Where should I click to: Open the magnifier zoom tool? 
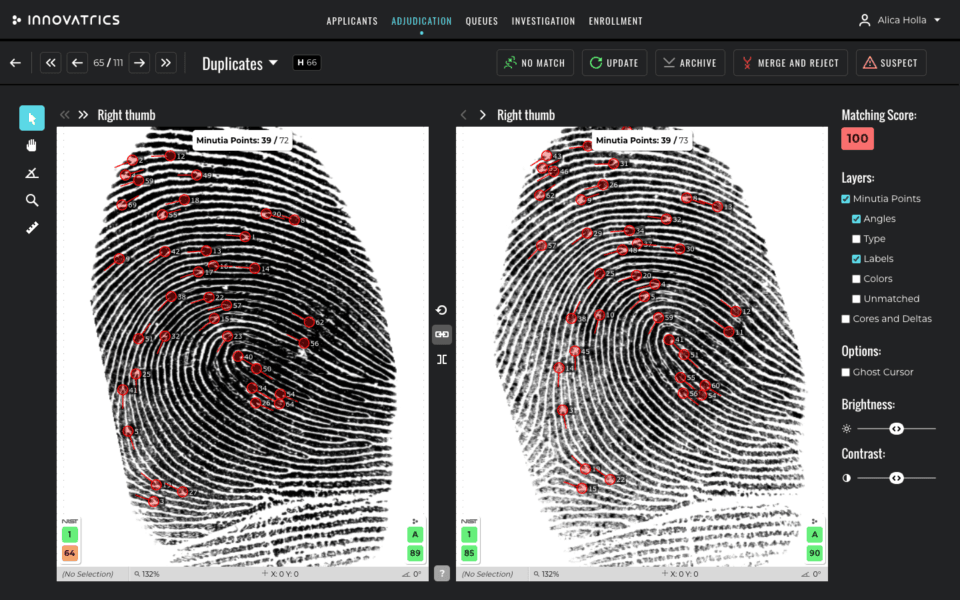[31, 200]
